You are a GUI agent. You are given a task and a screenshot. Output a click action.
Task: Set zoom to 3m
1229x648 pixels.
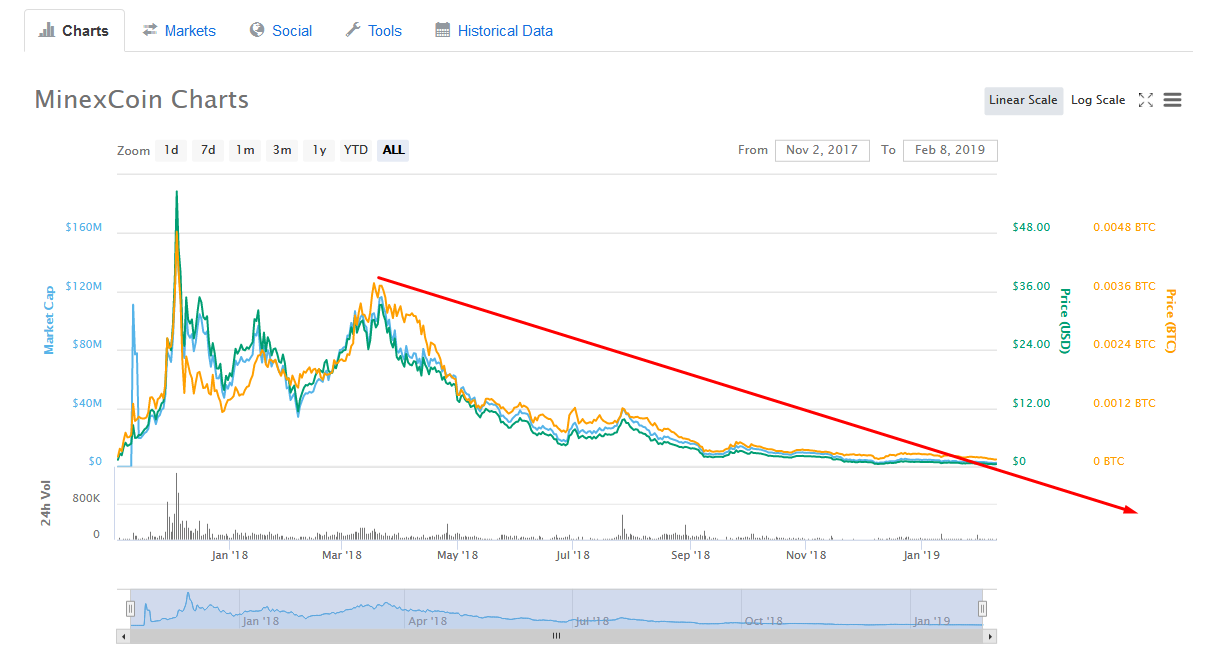click(x=282, y=150)
